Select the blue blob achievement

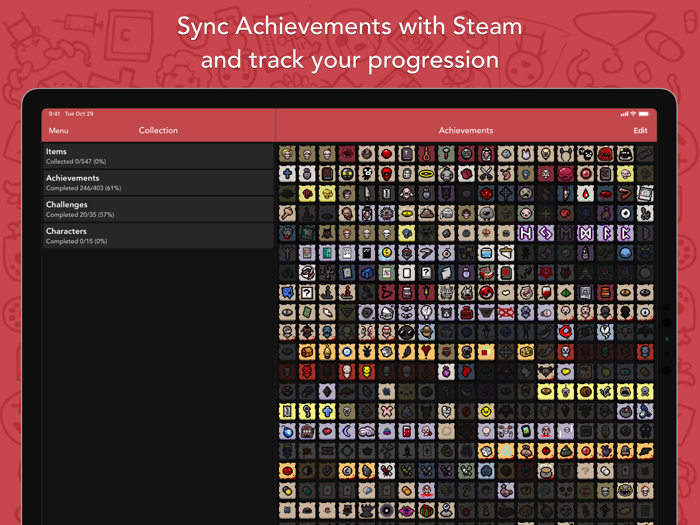pos(625,253)
